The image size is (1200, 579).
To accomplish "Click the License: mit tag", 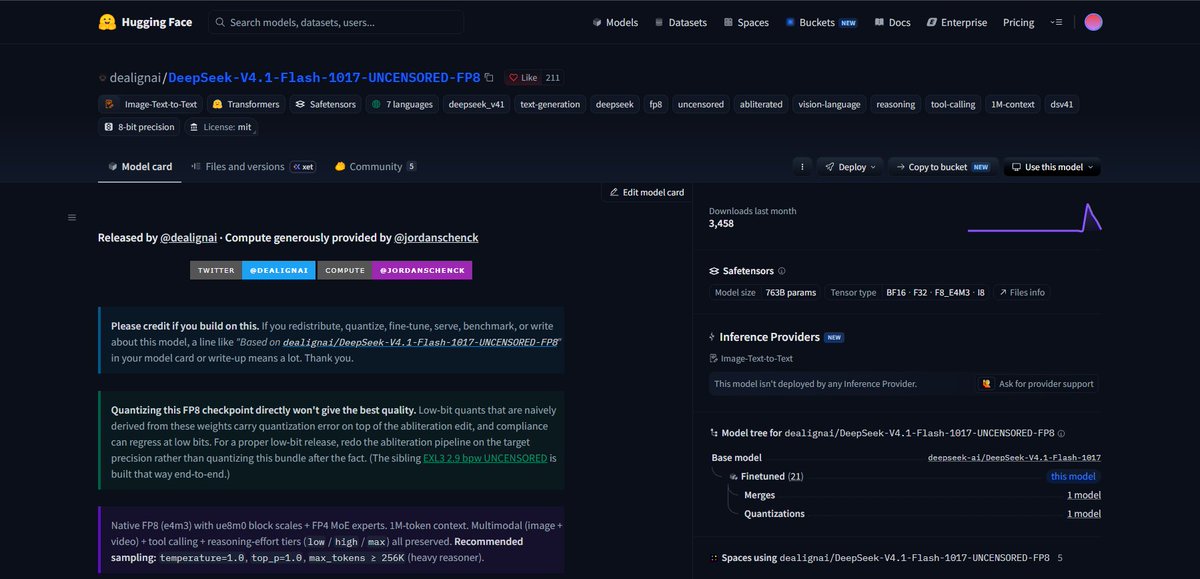I will point(221,127).
